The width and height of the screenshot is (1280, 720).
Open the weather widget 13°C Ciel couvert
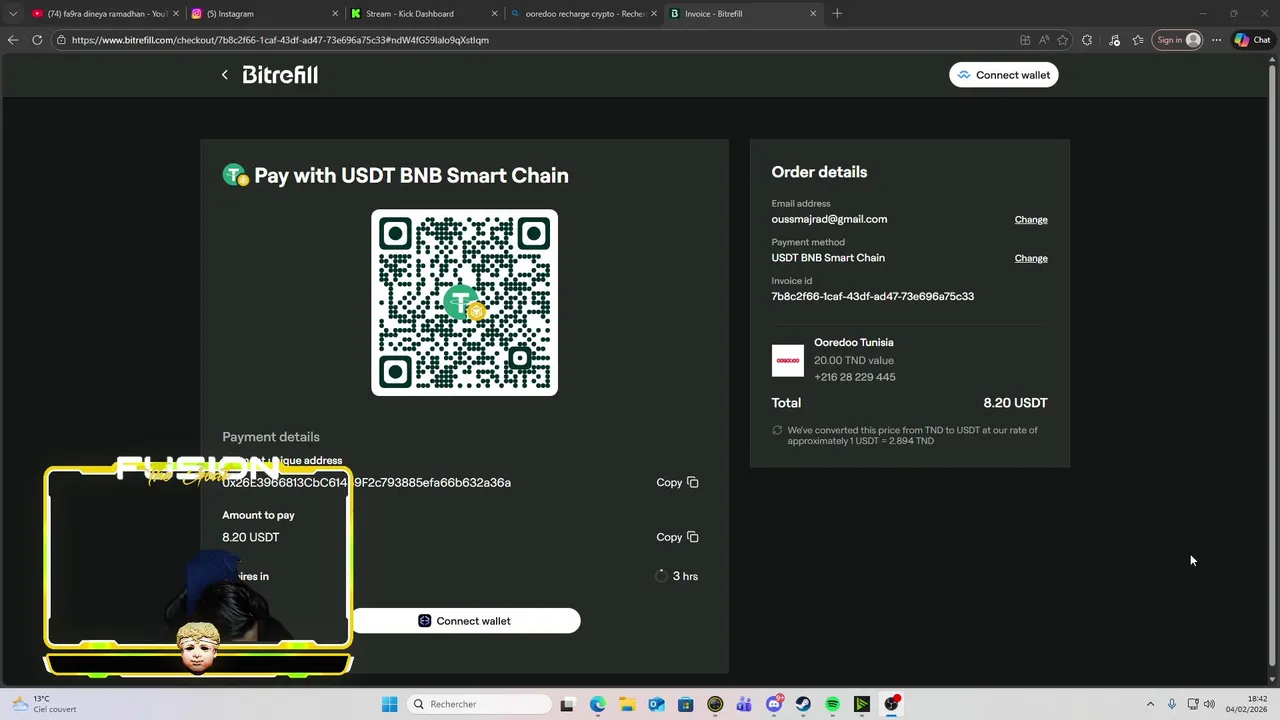[45, 704]
